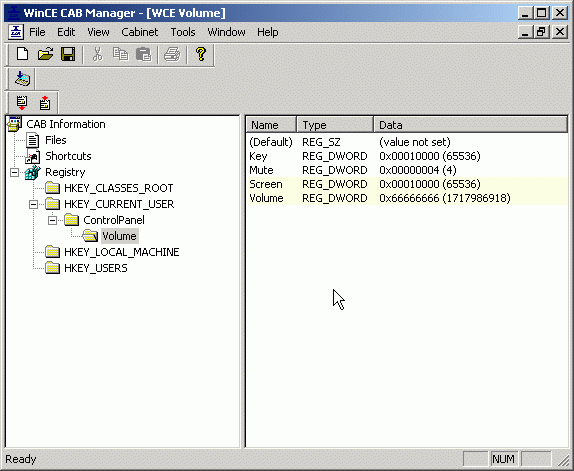Screen dimensions: 574x471
Task: Collapse the Registry tree node
Action: pos(14,172)
